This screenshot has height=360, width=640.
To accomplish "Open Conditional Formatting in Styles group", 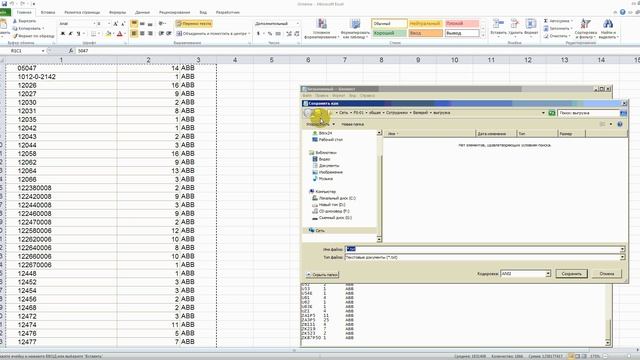I will pyautogui.click(x=321, y=29).
